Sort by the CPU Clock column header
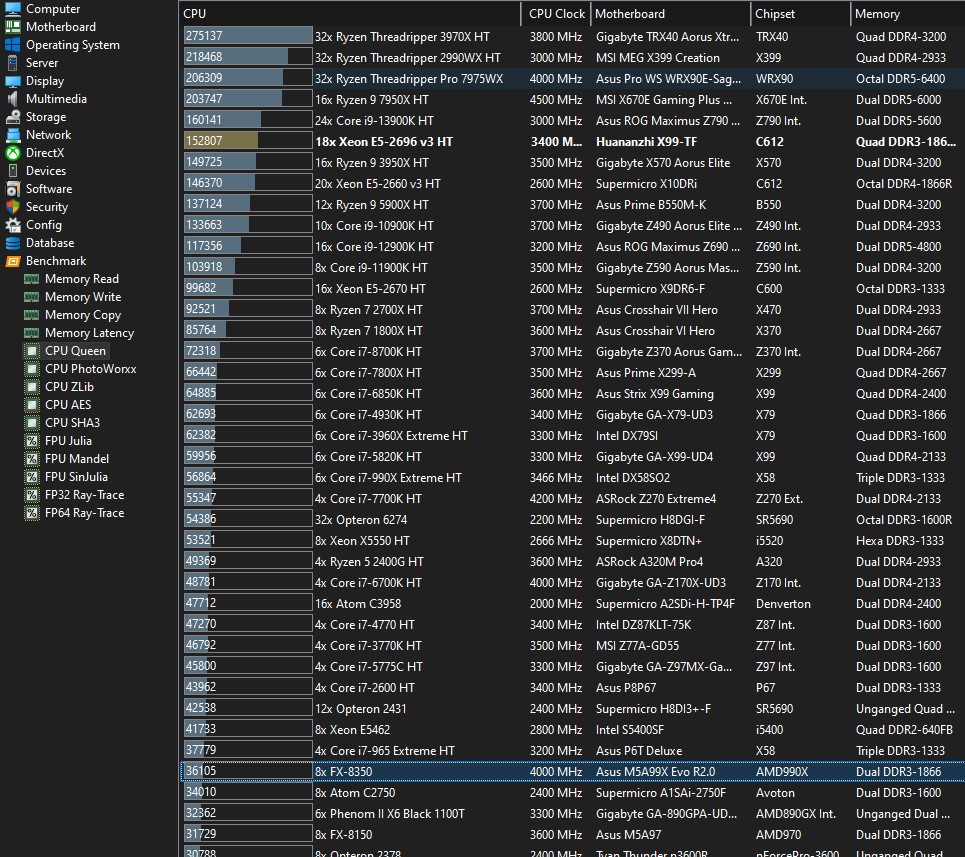This screenshot has height=857, width=965. 556,14
